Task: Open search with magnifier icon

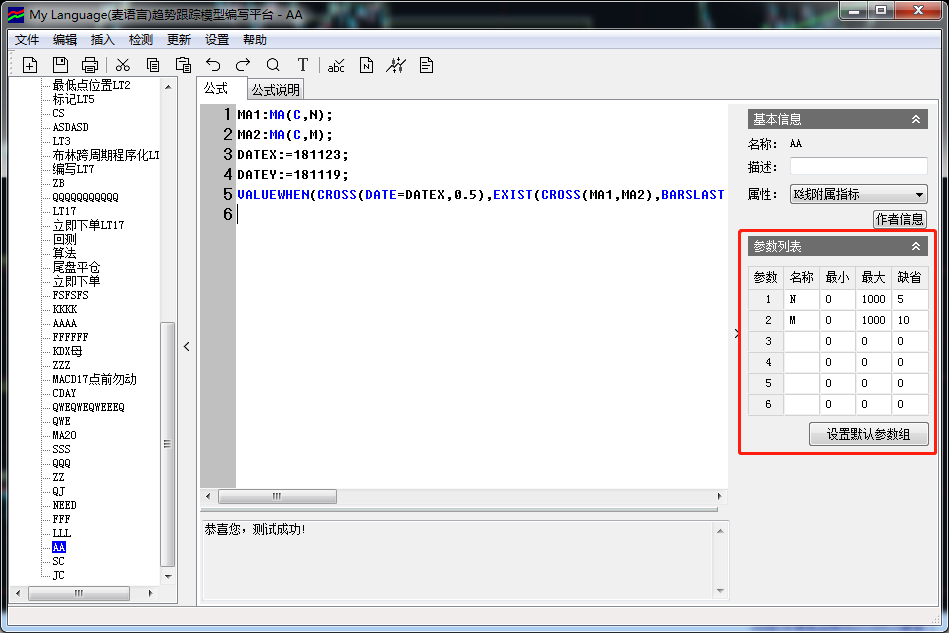Action: coord(273,65)
